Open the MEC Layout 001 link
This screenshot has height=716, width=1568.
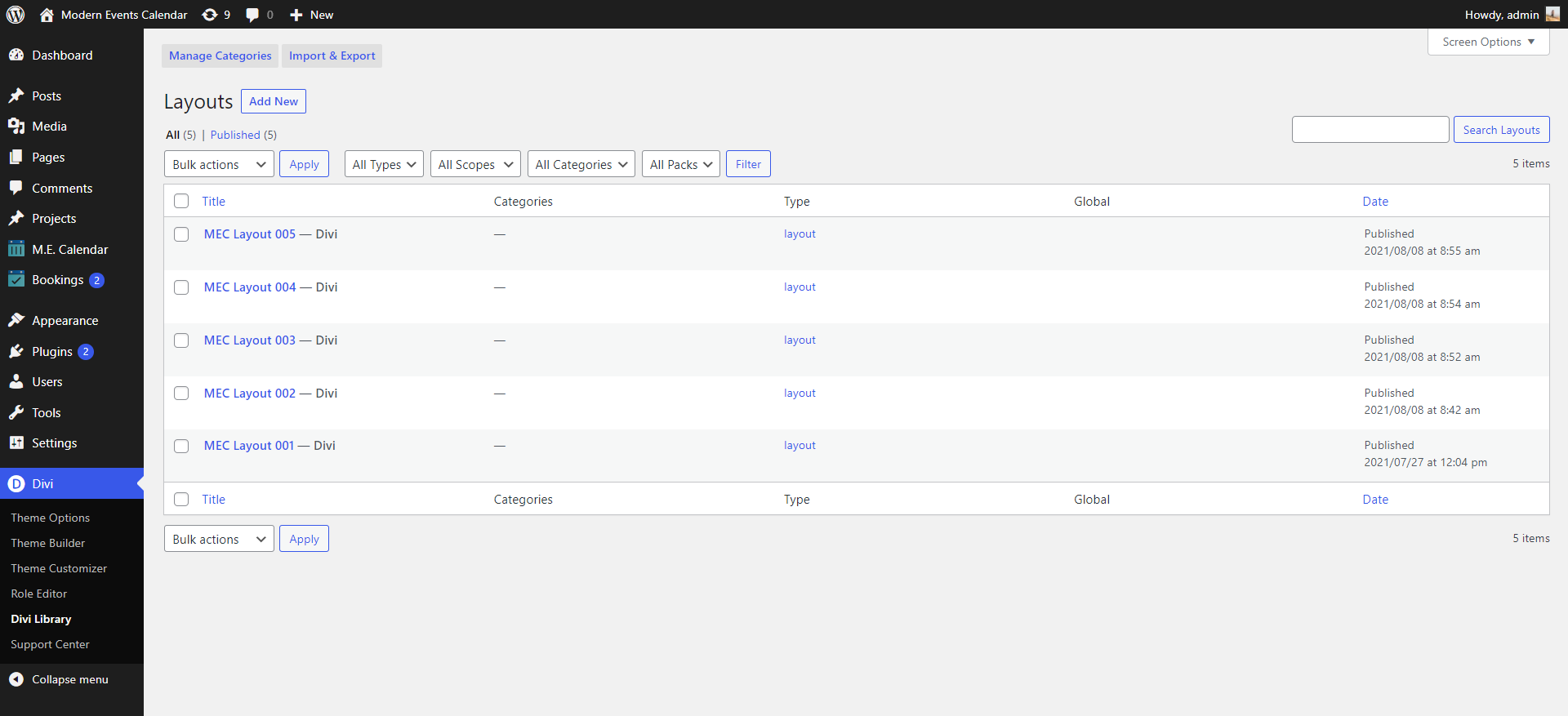(x=248, y=446)
